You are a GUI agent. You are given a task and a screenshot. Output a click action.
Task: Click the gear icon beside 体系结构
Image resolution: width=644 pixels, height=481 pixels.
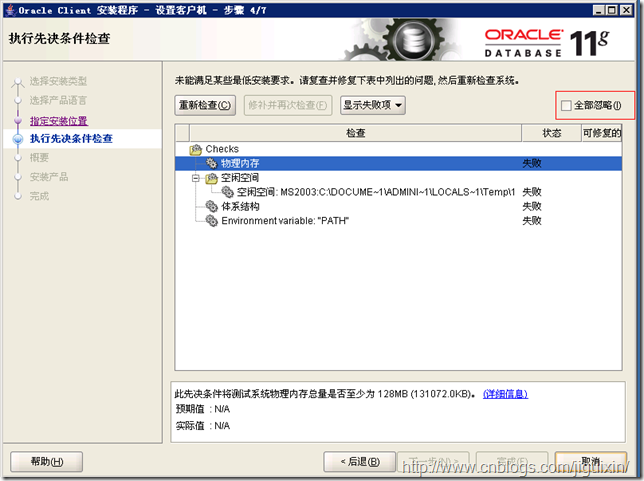[x=212, y=206]
